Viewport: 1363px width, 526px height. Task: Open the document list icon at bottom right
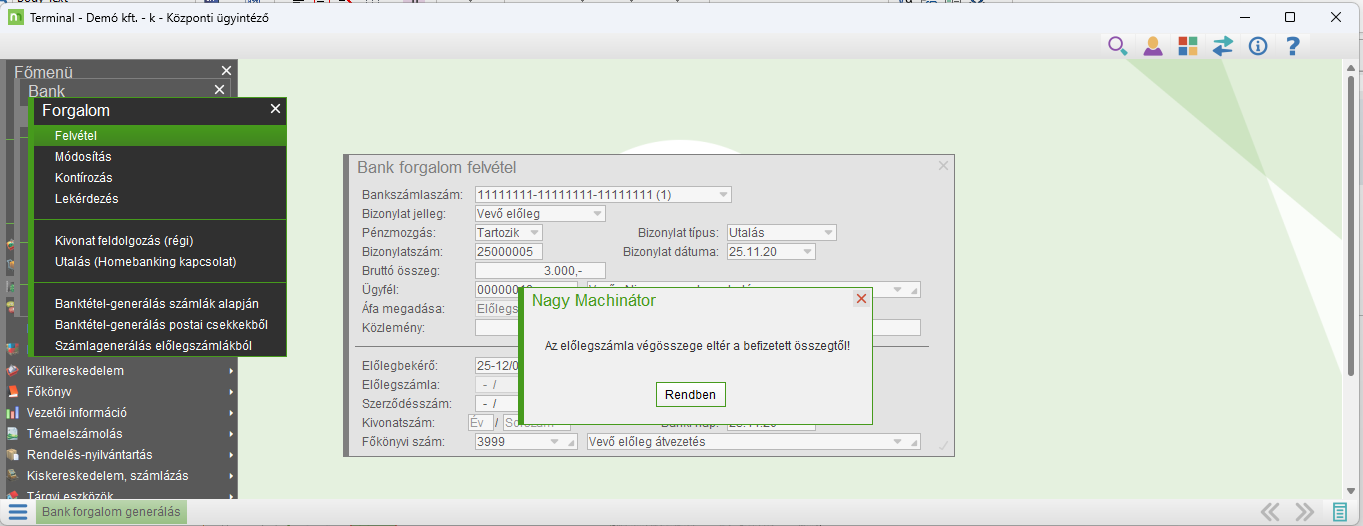coord(1340,512)
